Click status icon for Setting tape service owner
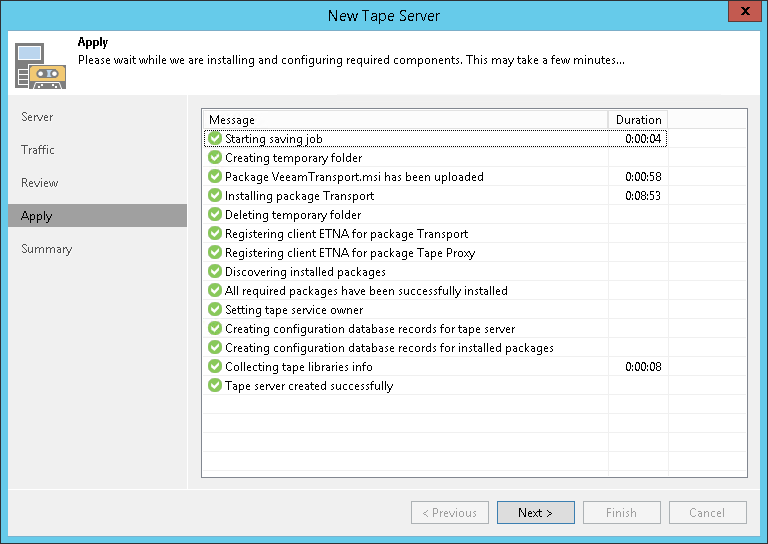Screen dimensions: 768x544 pos(214,310)
